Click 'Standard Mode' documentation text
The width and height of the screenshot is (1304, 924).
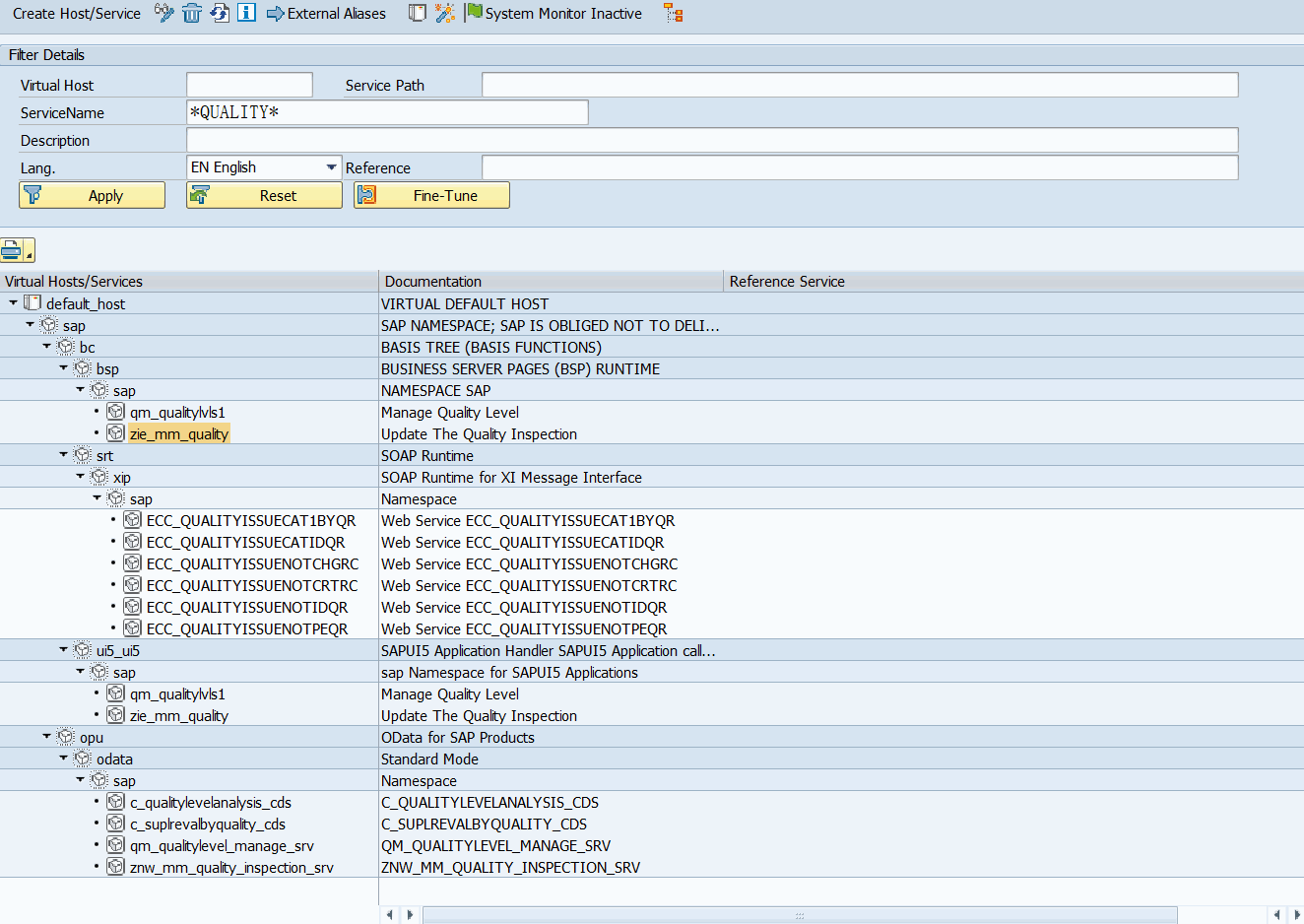click(429, 759)
